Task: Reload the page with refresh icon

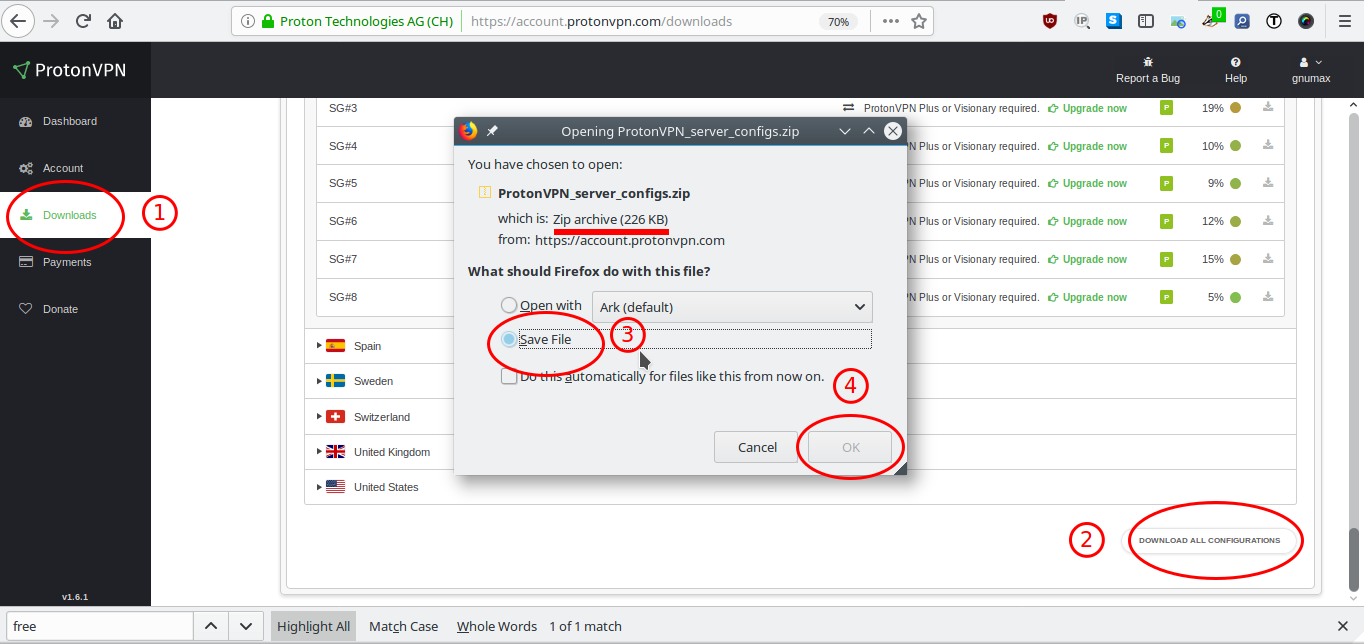Action: 83,21
